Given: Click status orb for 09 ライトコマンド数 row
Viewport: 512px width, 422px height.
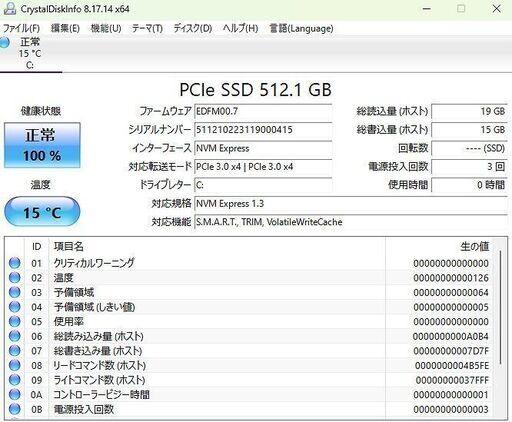Looking at the screenshot, I should click(14, 380).
